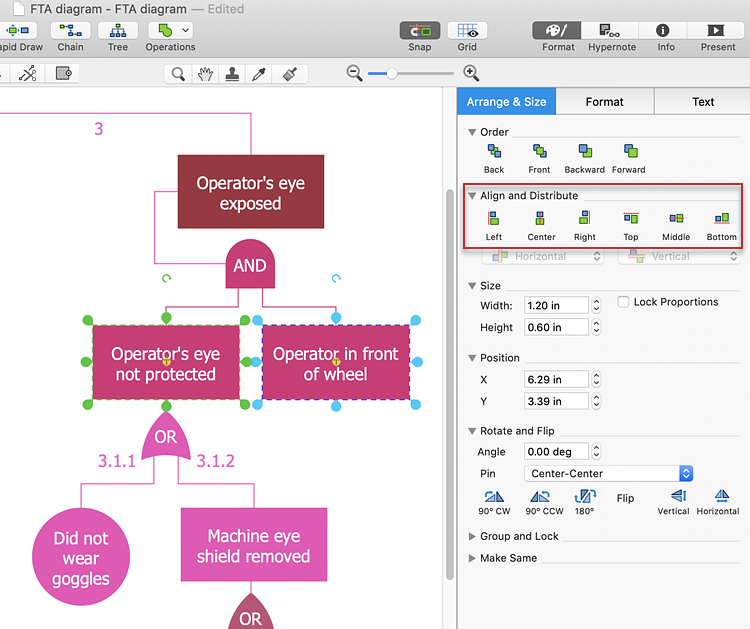Enable the Lock Proportions checkbox
This screenshot has width=750, height=629.
pyautogui.click(x=624, y=302)
